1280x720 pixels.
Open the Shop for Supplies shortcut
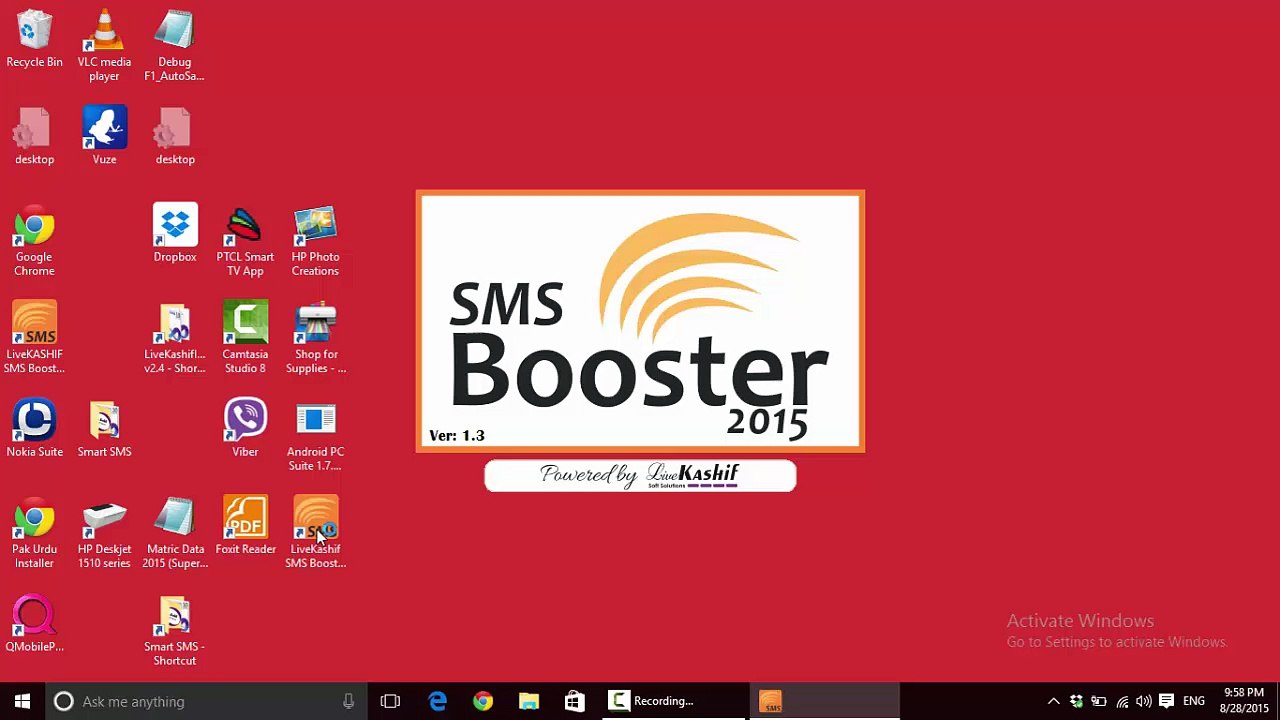click(x=316, y=338)
